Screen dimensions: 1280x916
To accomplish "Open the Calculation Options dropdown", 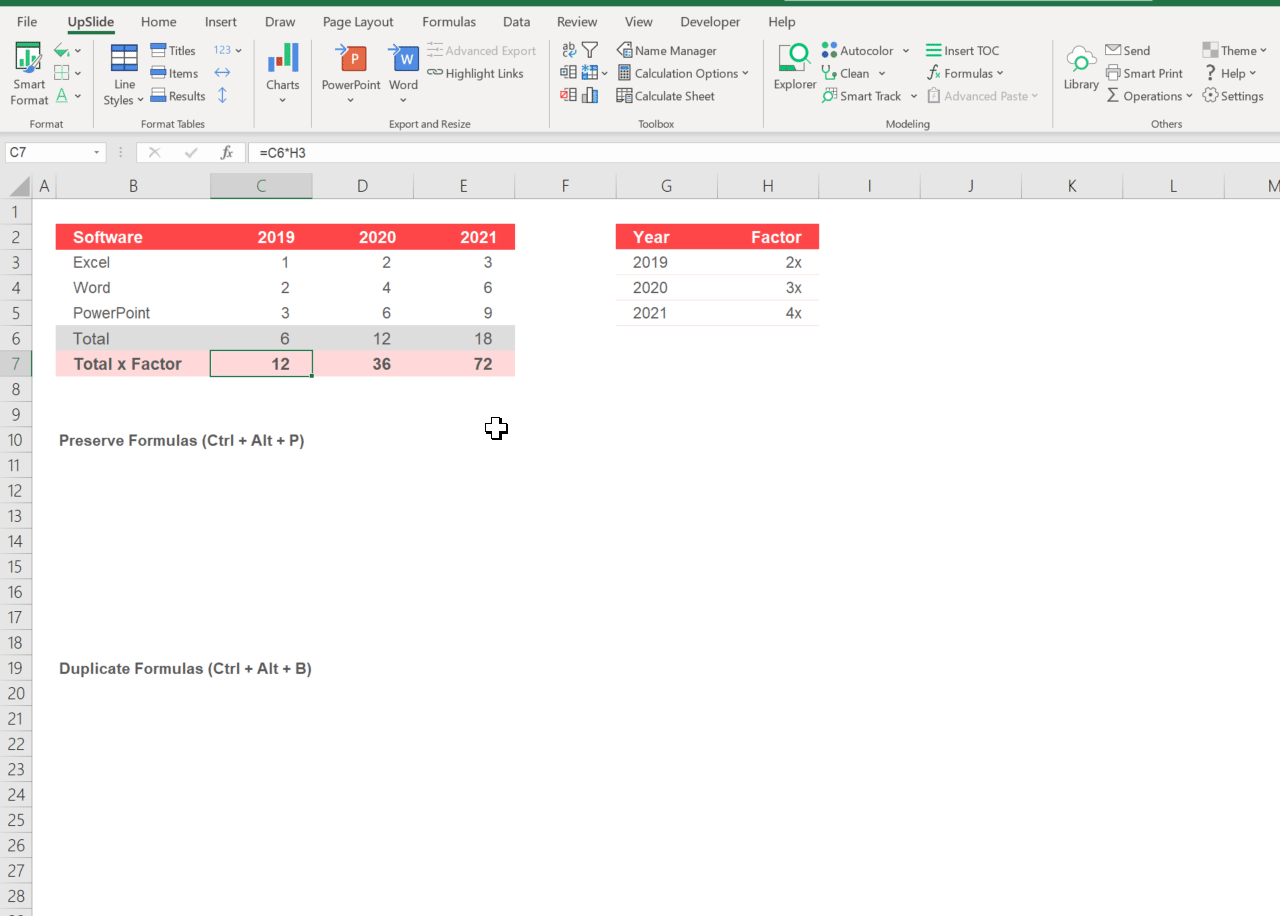I will coord(683,73).
